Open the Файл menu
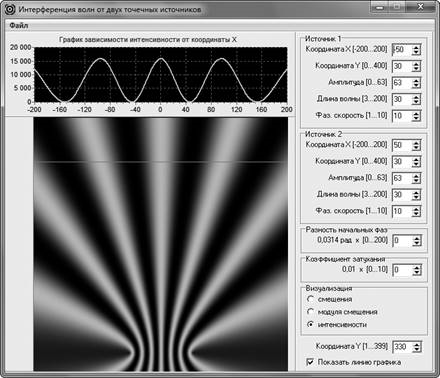Image resolution: width=440 pixels, height=378 pixels. (19, 26)
